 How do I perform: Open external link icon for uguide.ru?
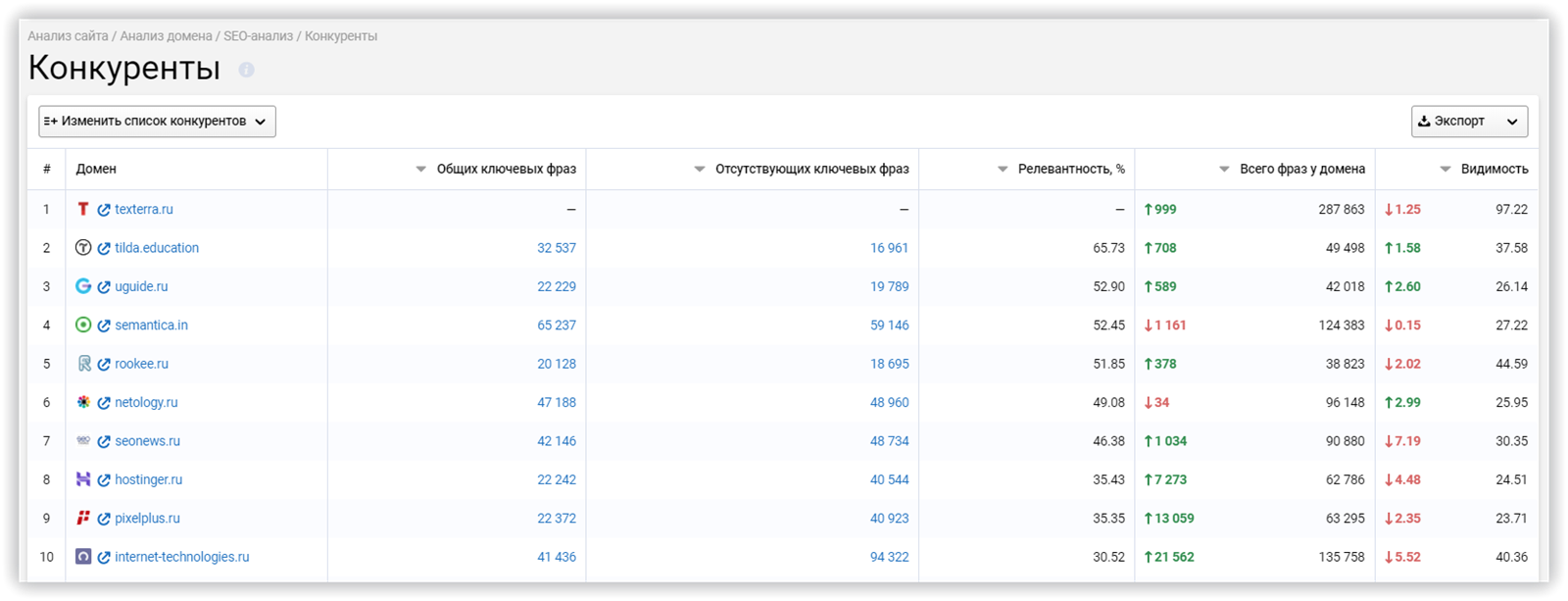104,287
